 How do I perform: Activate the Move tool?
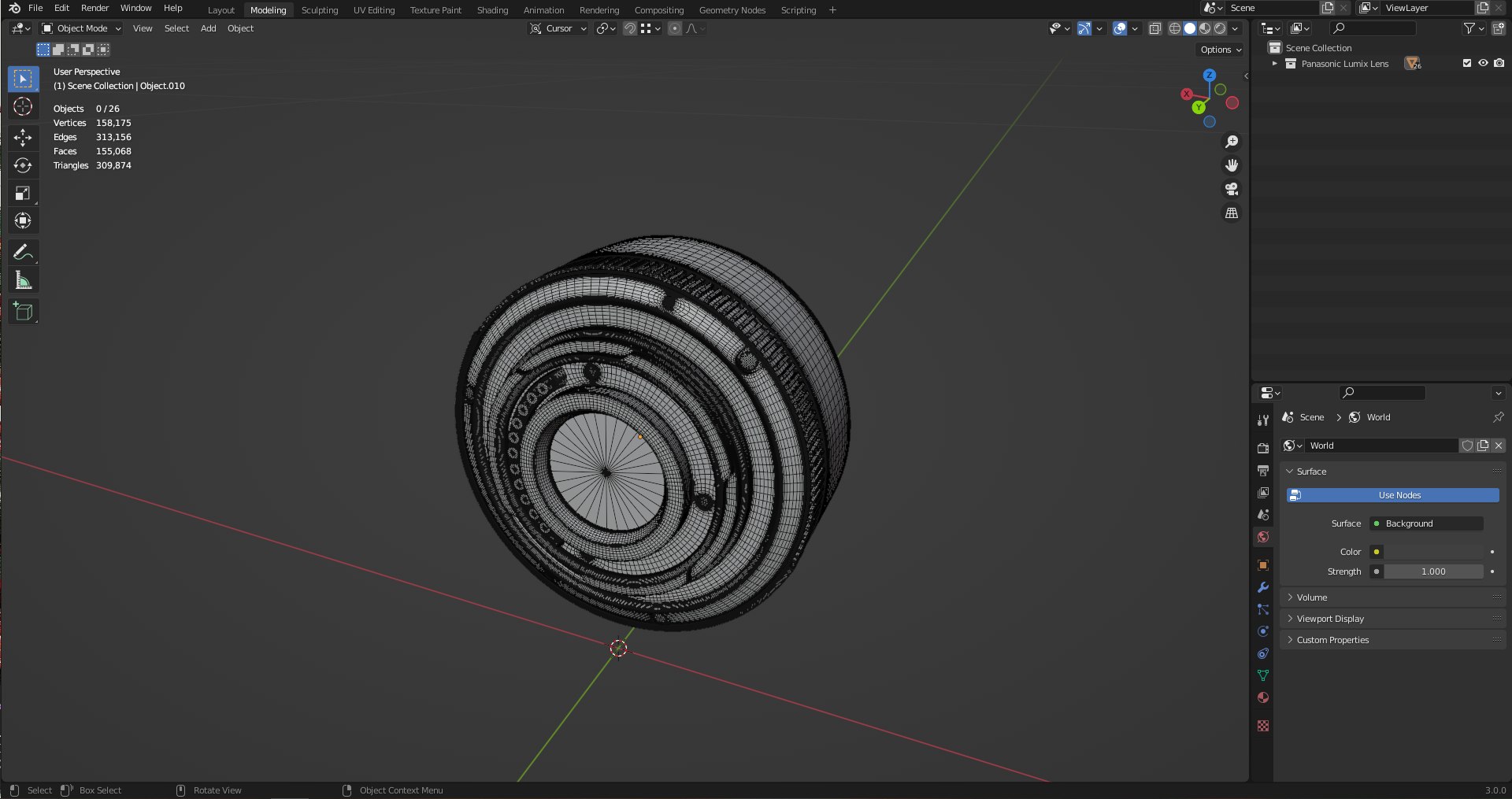pyautogui.click(x=23, y=138)
